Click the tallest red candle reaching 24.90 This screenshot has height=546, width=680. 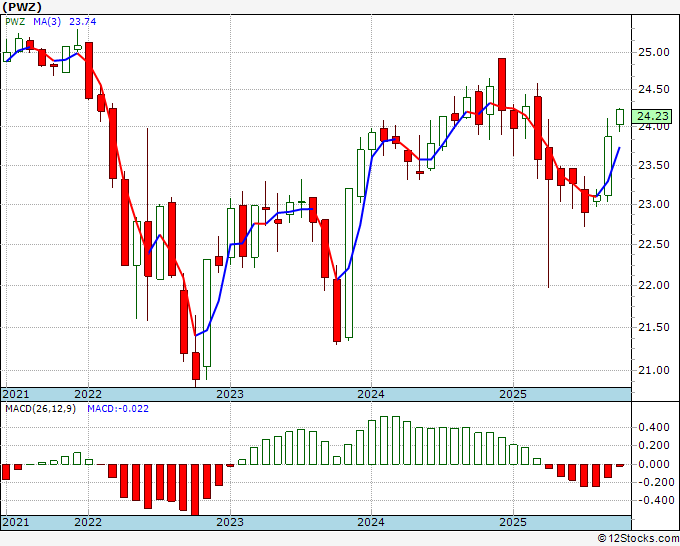click(502, 84)
